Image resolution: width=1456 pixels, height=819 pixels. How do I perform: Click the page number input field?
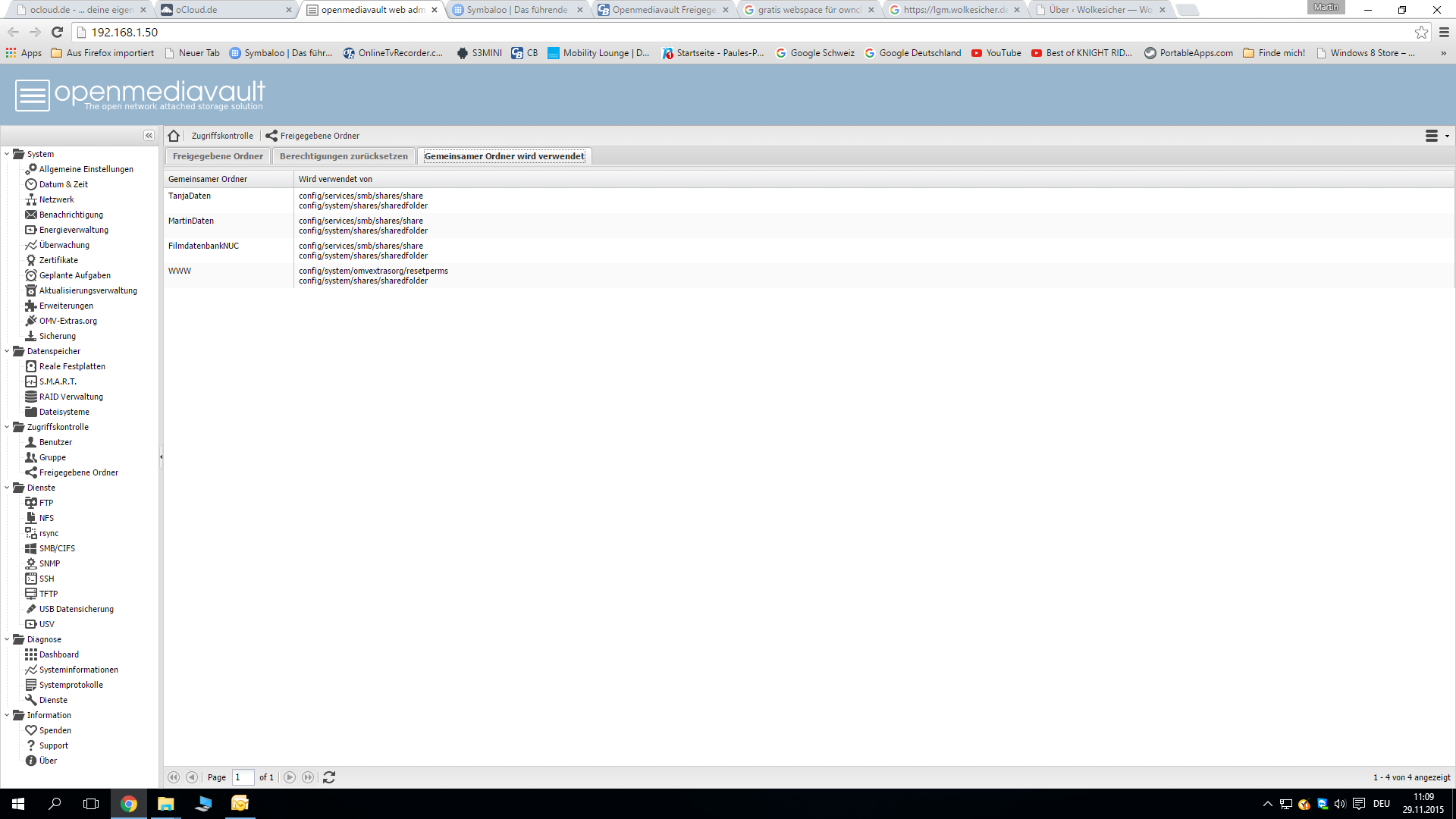(243, 777)
